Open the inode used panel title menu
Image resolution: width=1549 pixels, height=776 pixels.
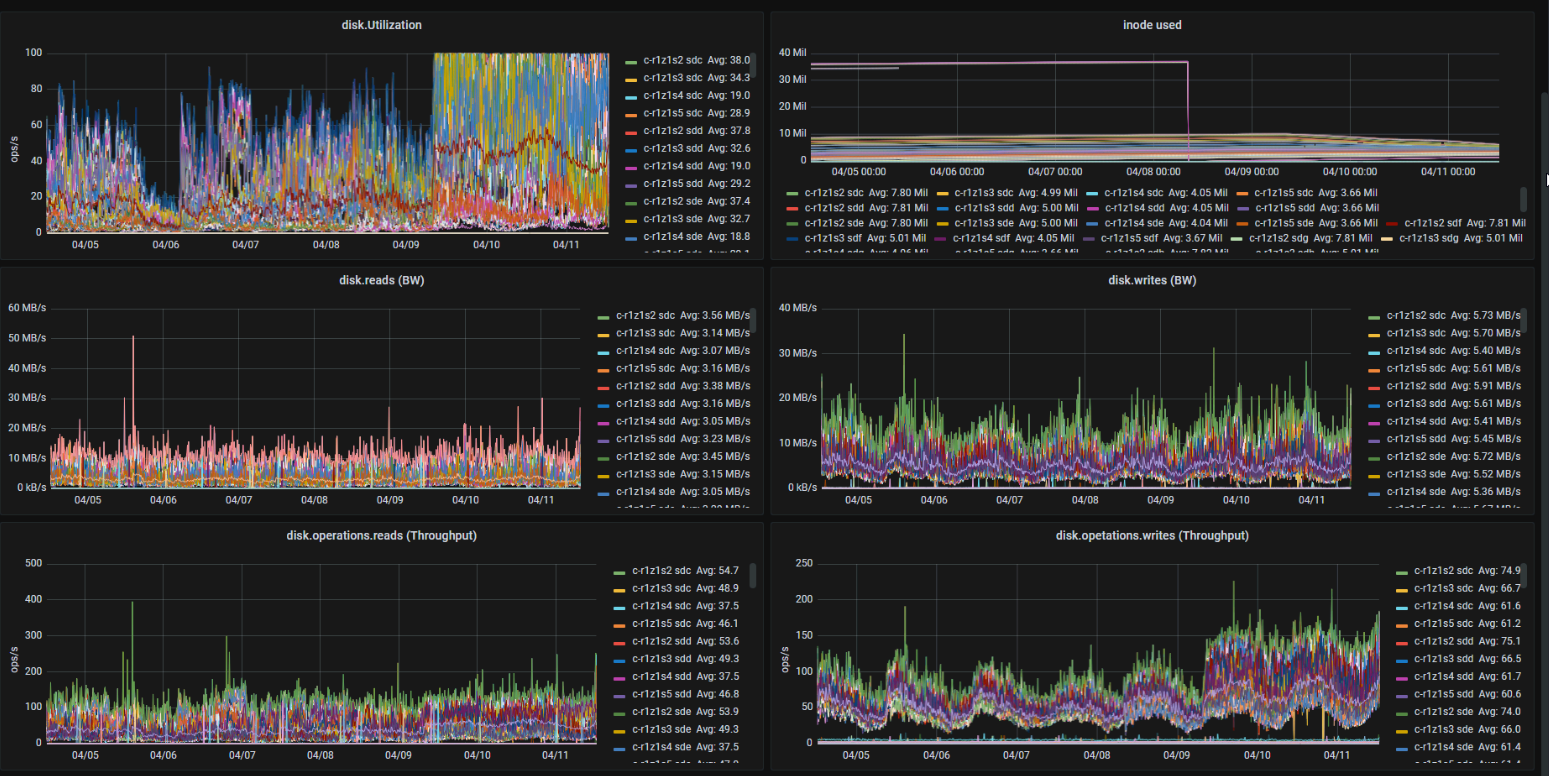coord(1152,25)
